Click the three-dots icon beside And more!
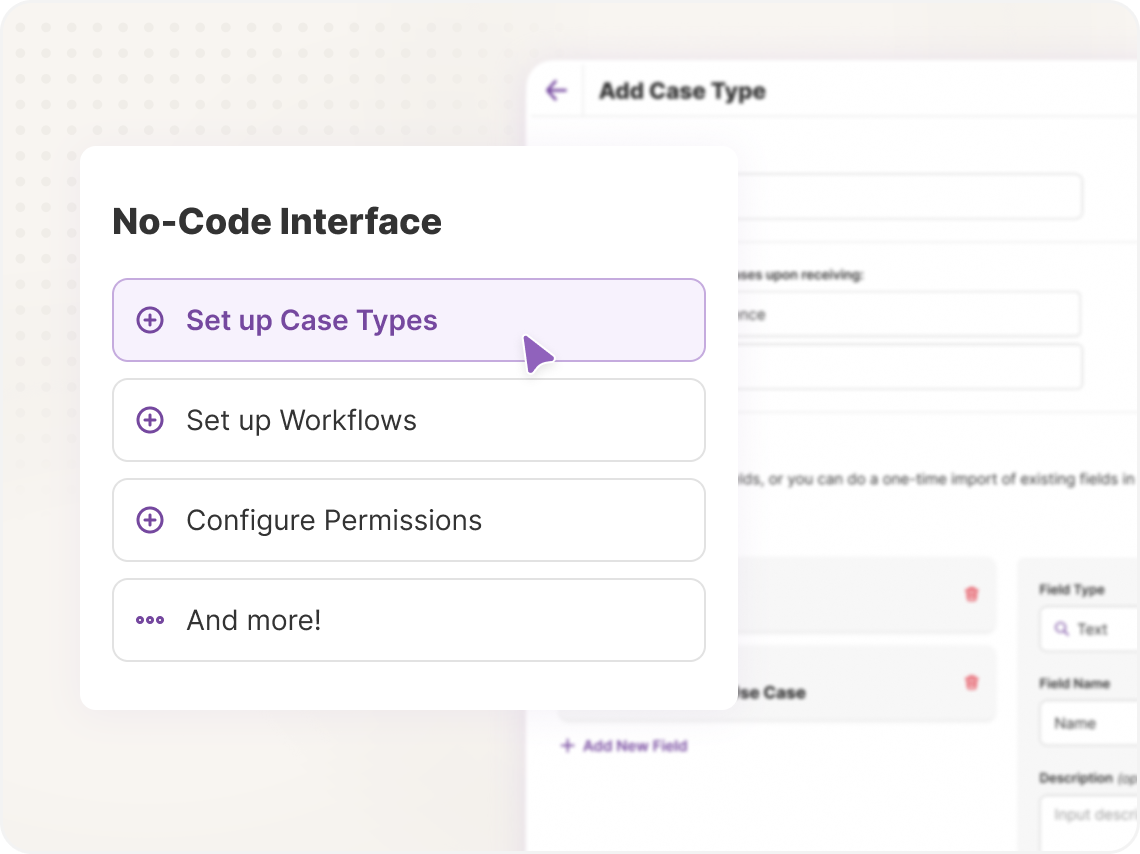Screen dimensions: 1140x854 coord(150,620)
